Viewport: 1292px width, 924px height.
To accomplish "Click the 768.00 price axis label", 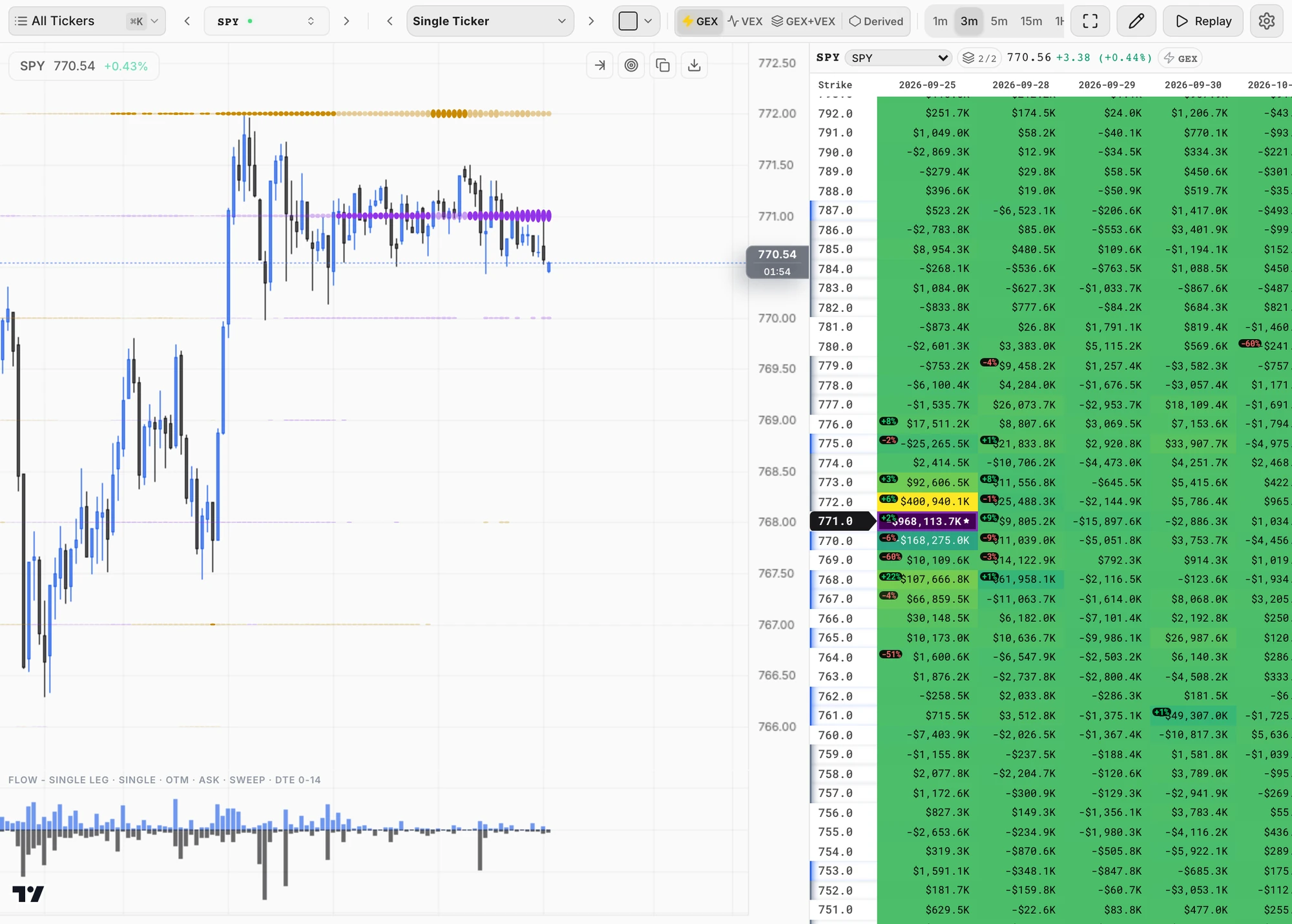I will coord(776,522).
